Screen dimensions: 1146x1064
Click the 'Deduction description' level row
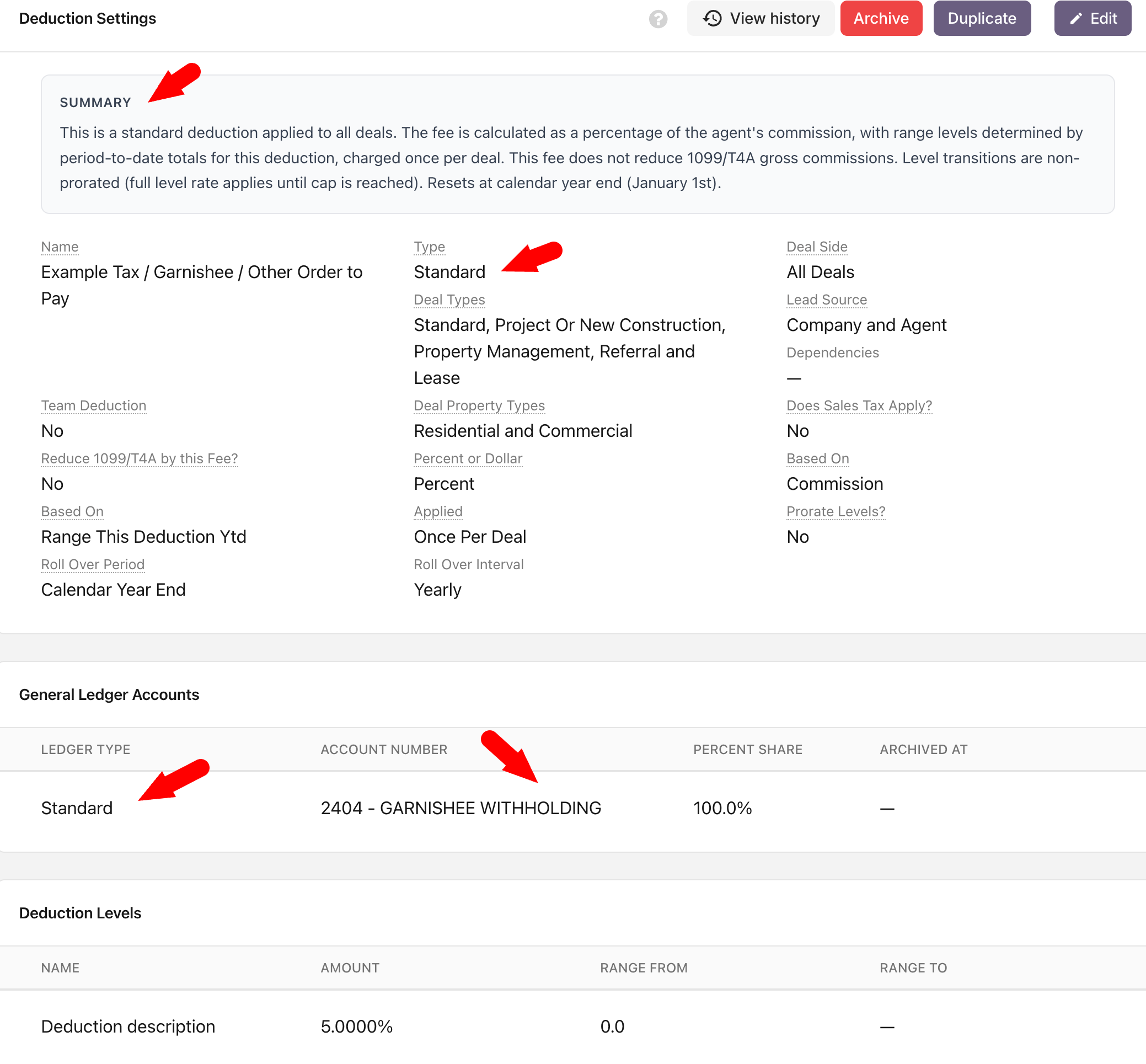[x=572, y=1026]
